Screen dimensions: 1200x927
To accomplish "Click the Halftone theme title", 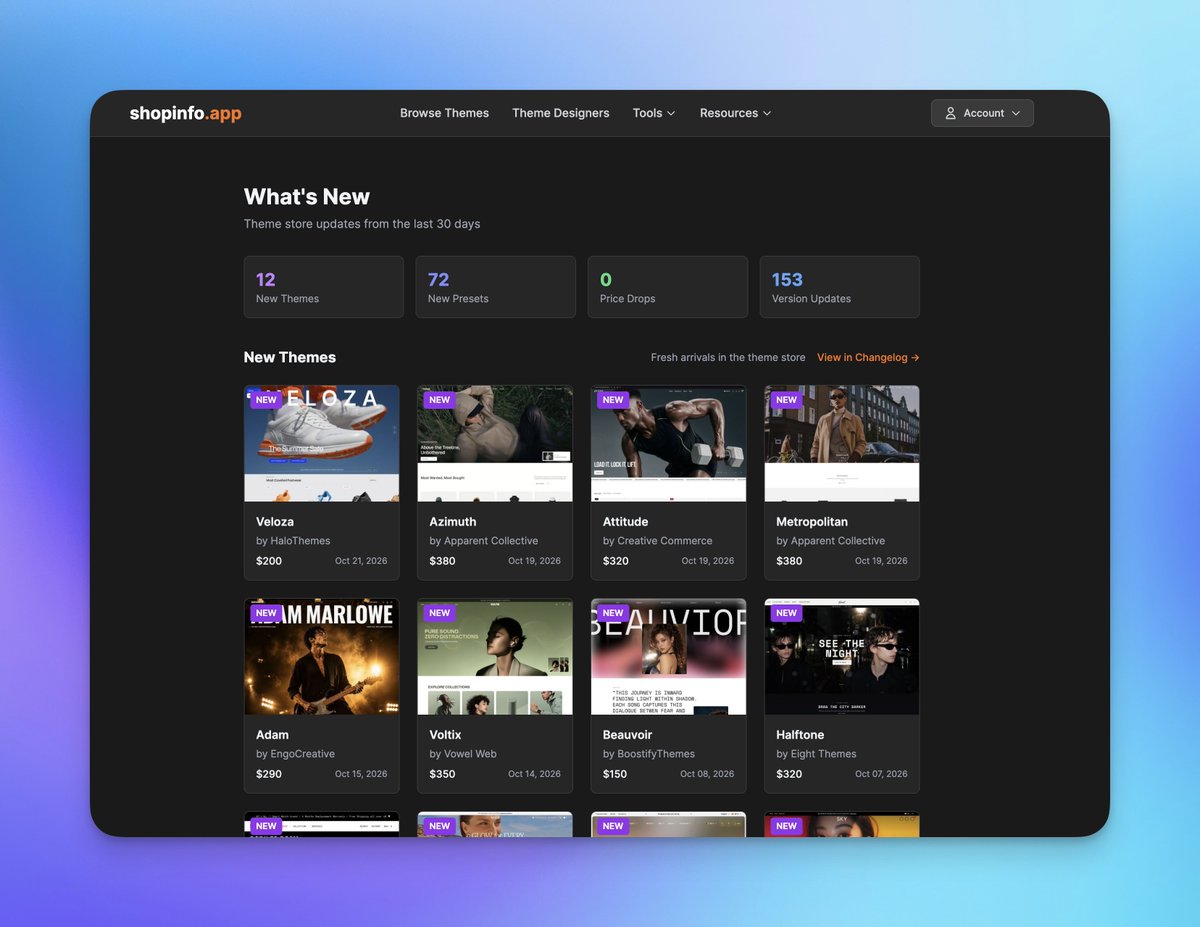I will pyautogui.click(x=802, y=734).
